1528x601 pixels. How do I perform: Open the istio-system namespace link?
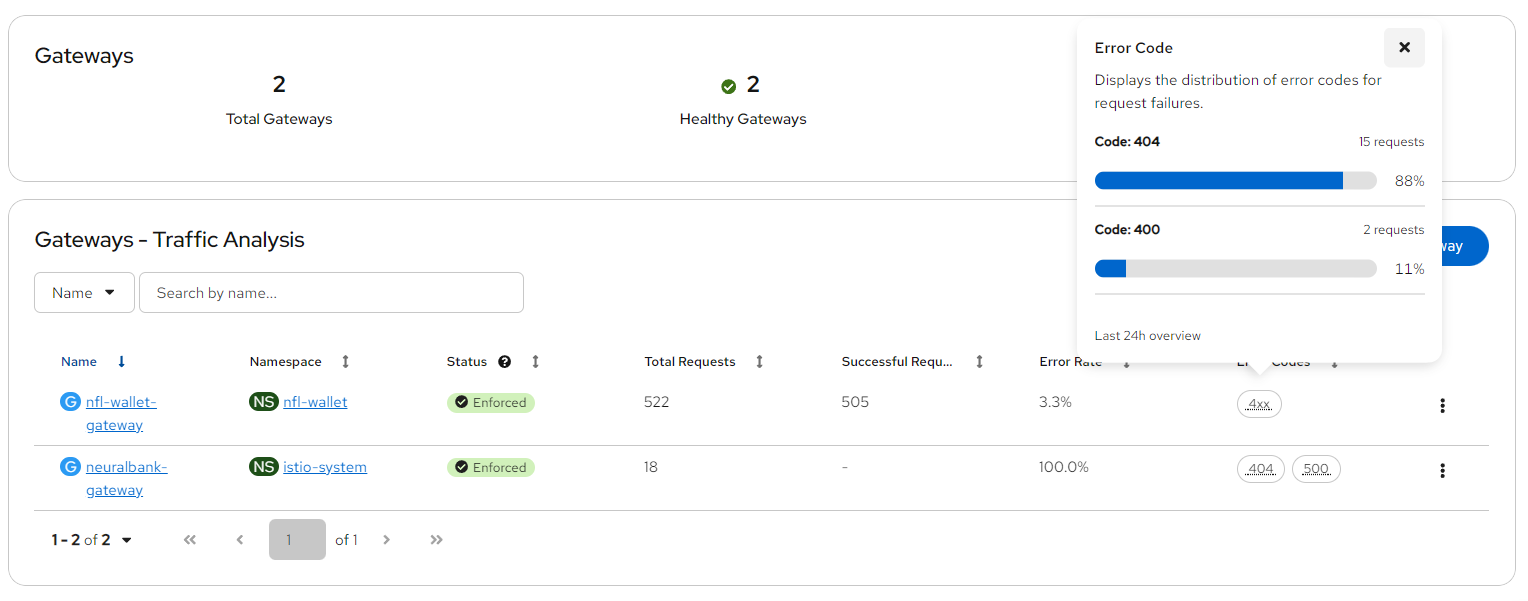click(x=324, y=467)
